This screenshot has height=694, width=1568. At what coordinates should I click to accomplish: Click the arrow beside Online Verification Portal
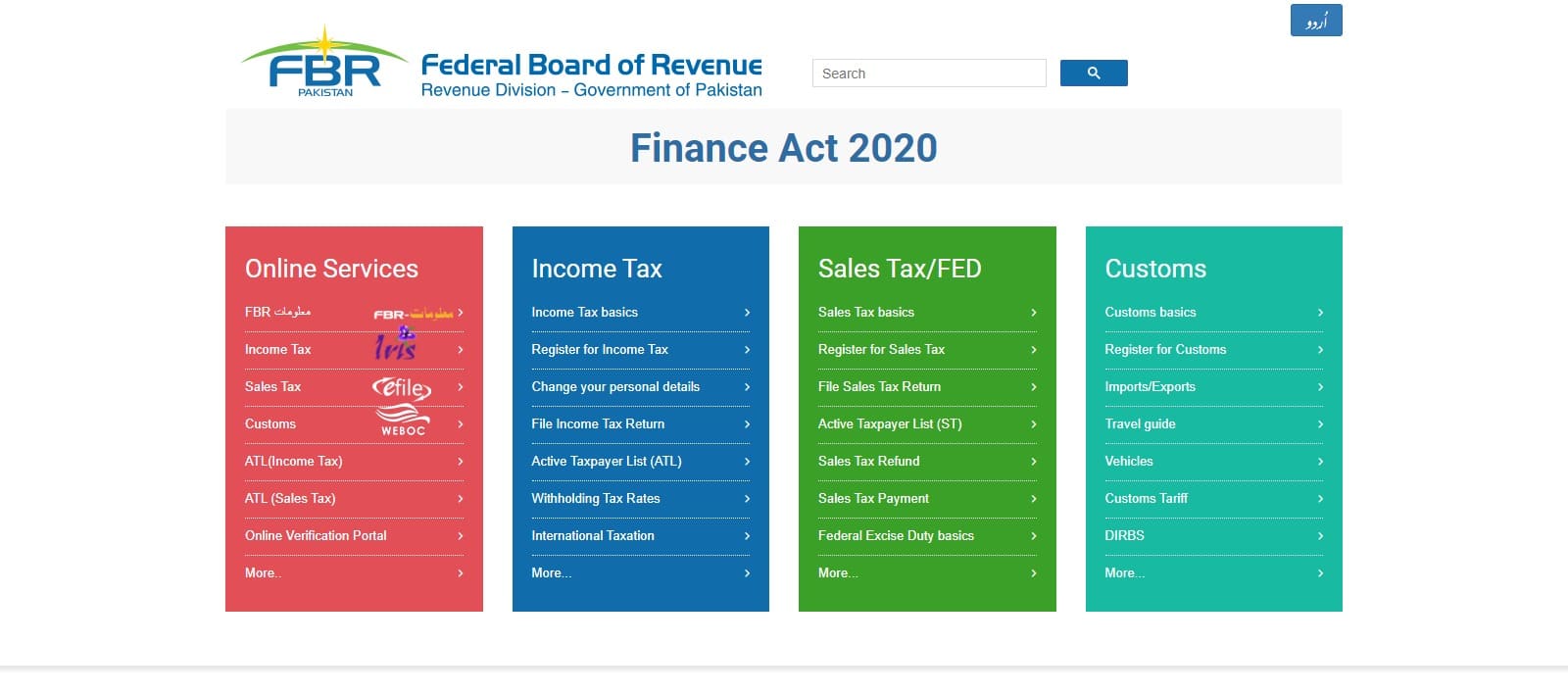pyautogui.click(x=460, y=536)
